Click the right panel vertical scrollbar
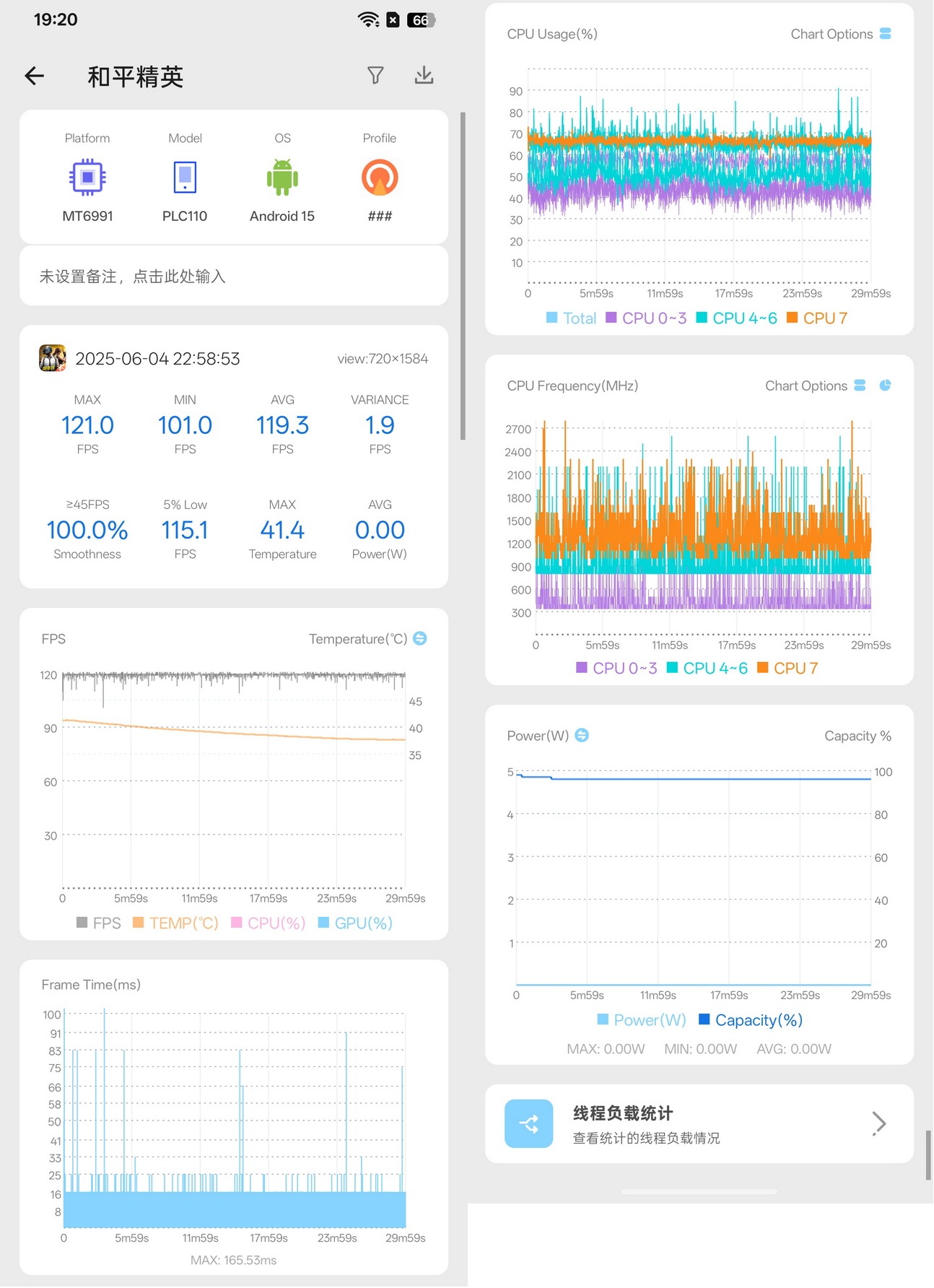Image resolution: width=934 pixels, height=1288 pixels. coord(929,1155)
